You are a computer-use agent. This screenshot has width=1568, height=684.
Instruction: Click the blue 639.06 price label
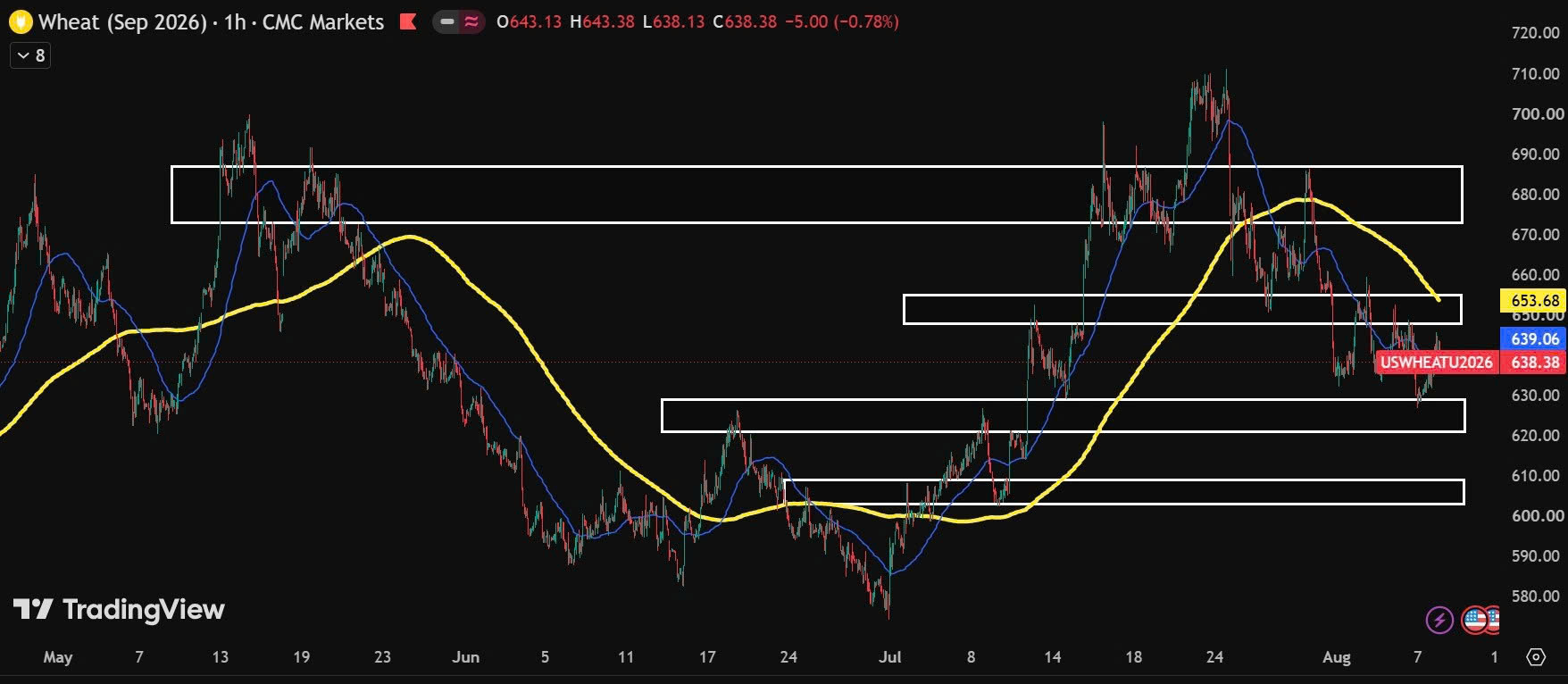tap(1534, 339)
